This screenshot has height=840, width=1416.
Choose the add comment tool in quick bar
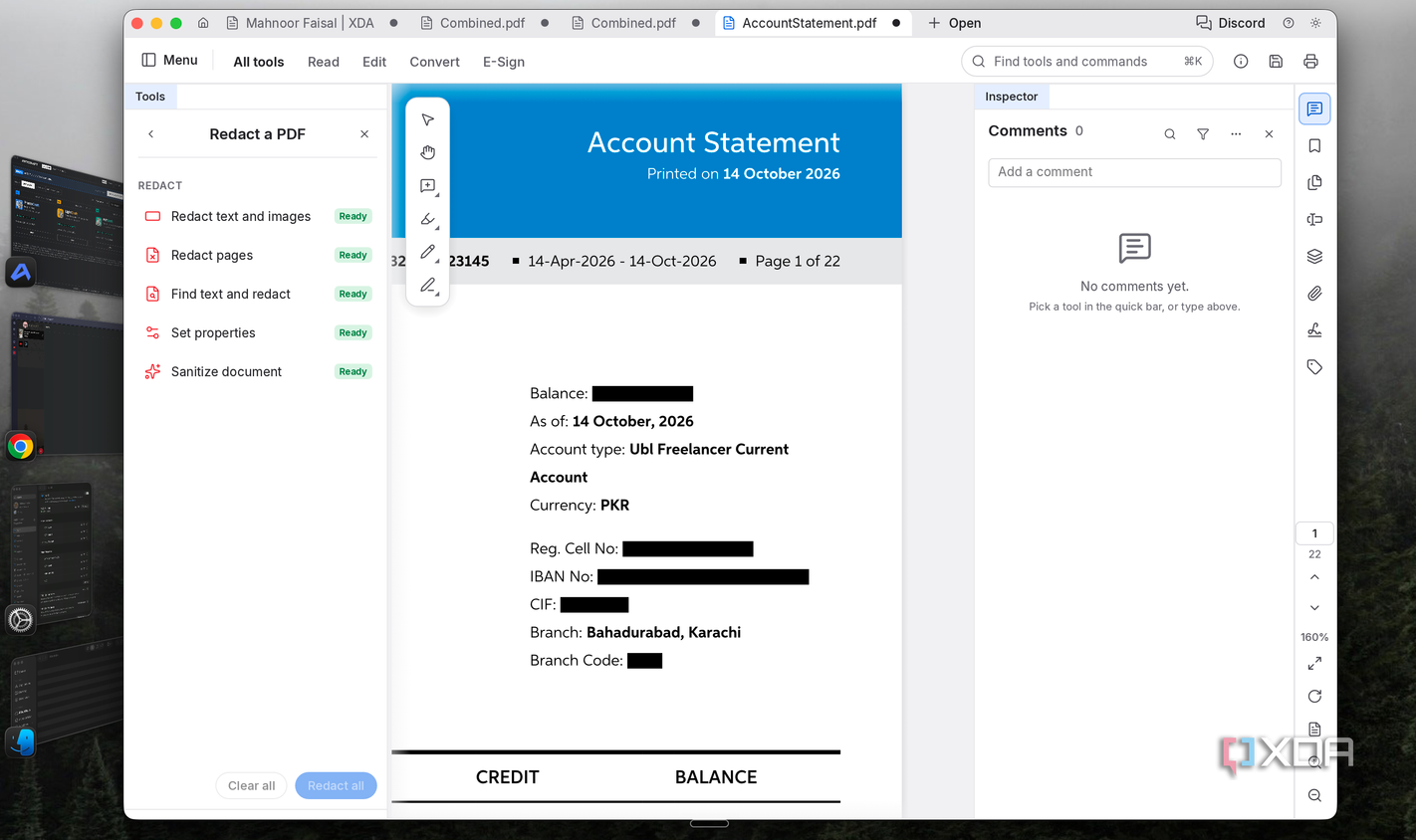[x=428, y=186]
